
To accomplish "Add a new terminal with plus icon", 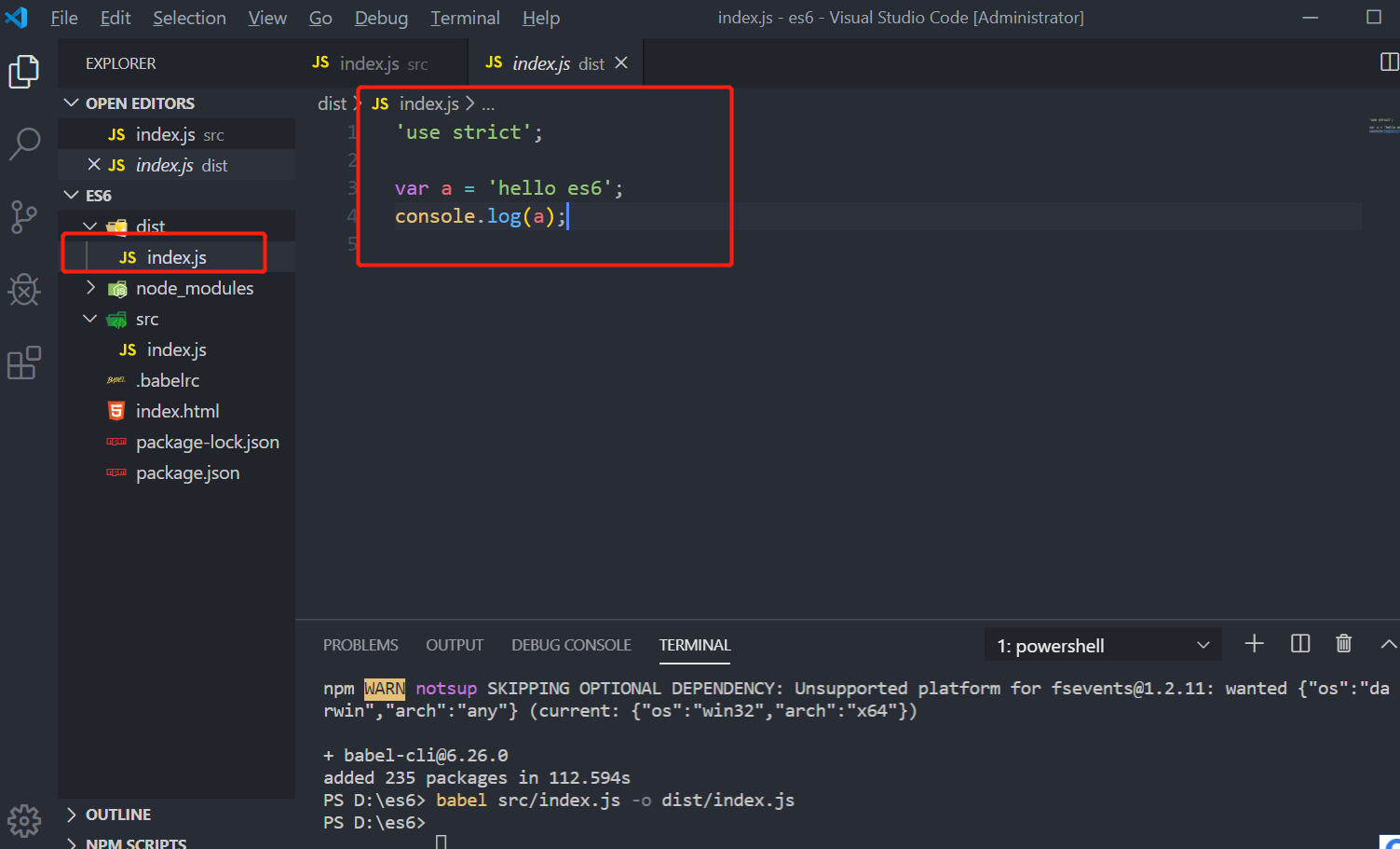I will tap(1254, 644).
